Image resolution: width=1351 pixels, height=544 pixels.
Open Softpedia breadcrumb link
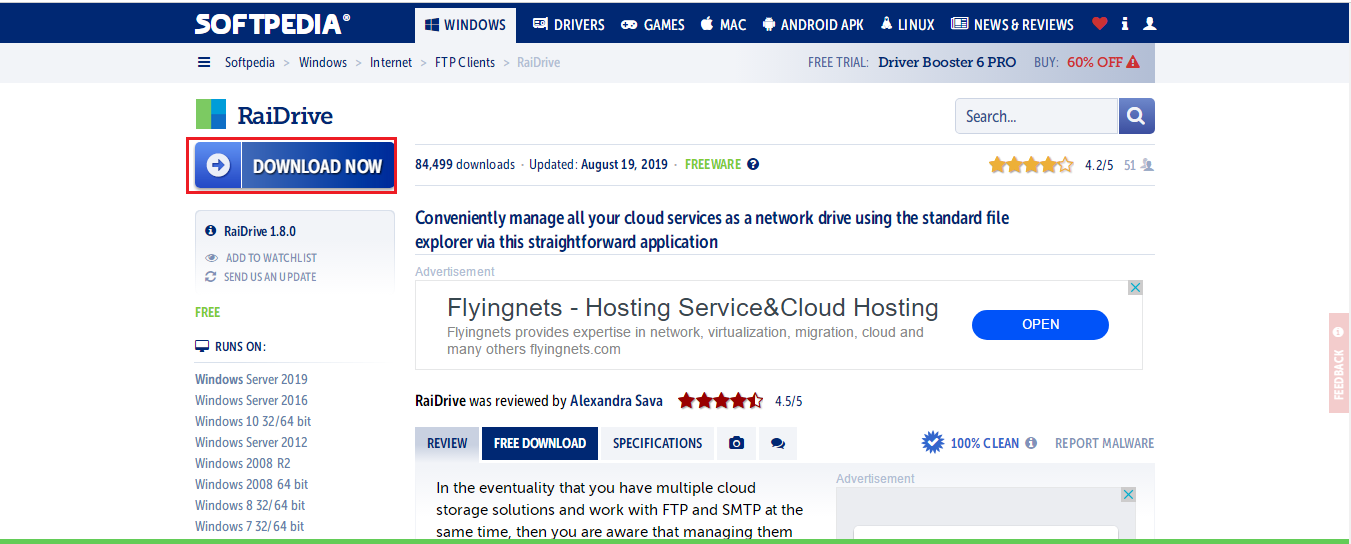click(x=249, y=62)
